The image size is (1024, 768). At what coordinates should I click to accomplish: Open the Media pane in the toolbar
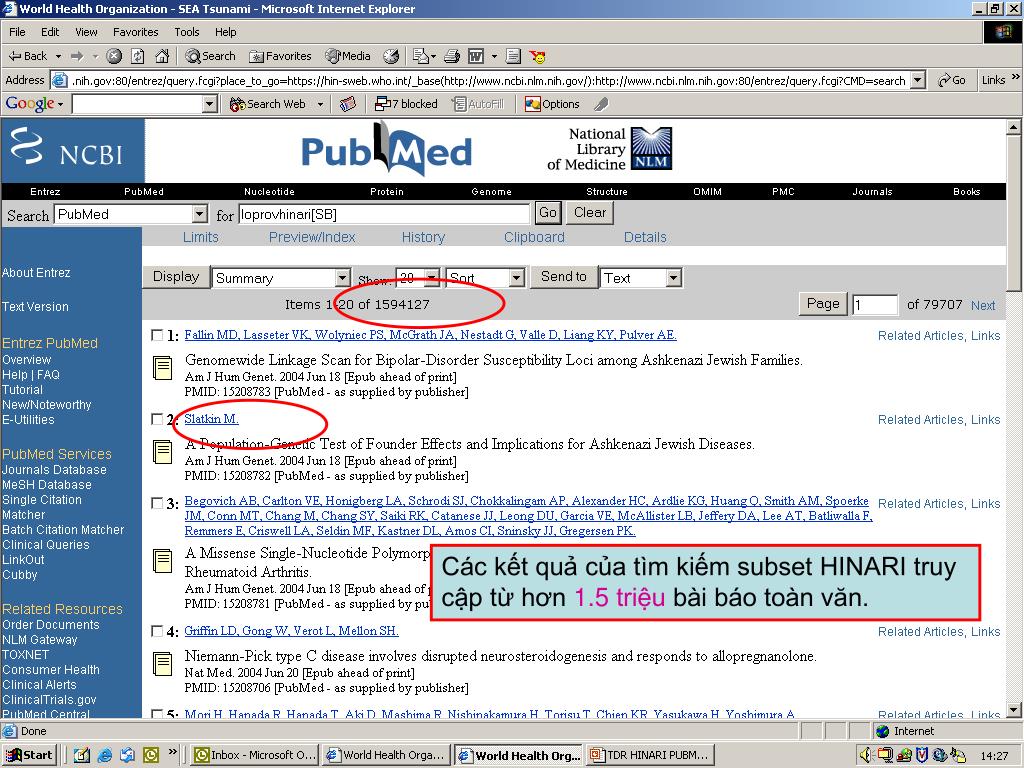pos(348,56)
